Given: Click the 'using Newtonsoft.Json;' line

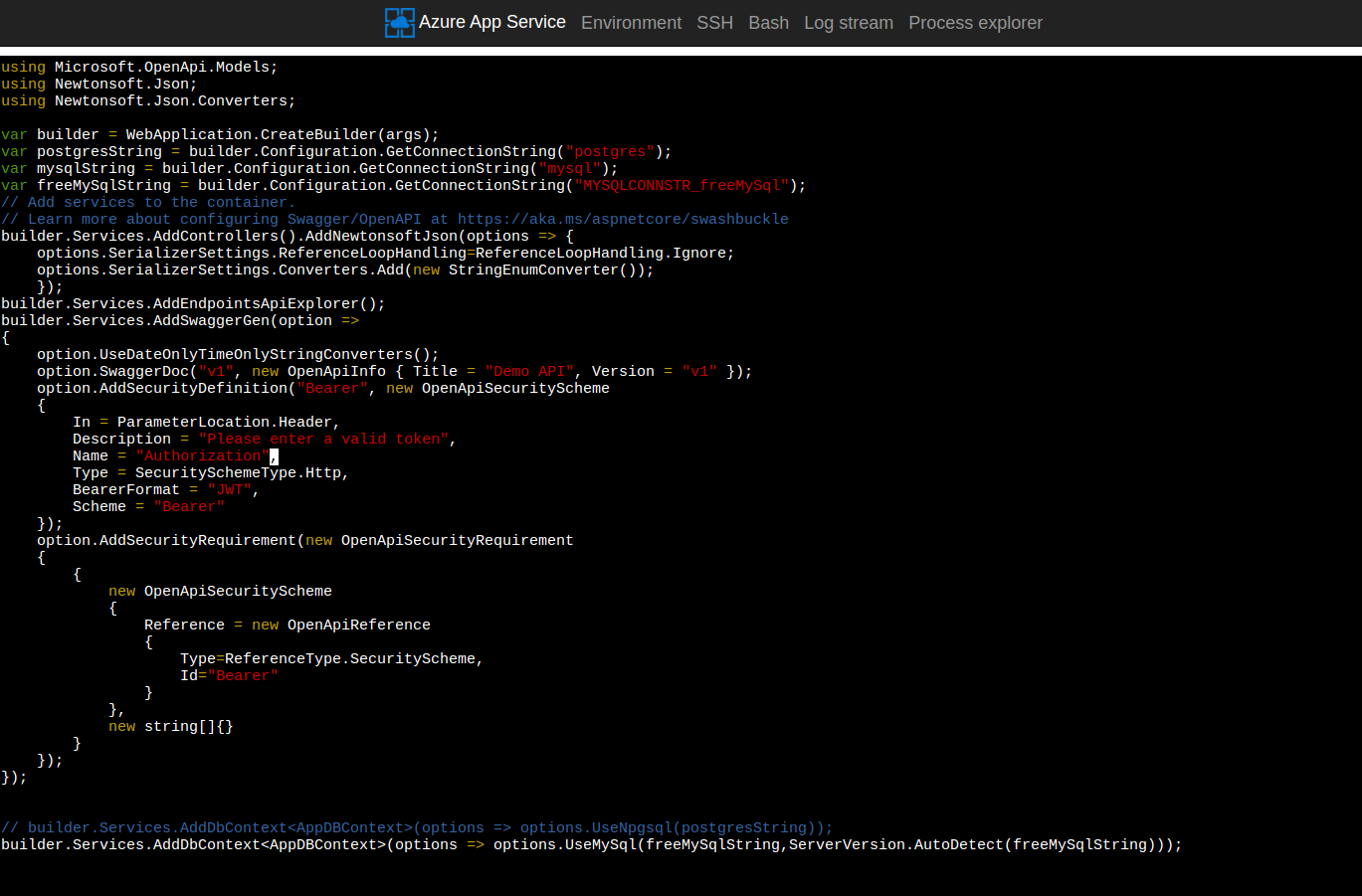Looking at the screenshot, I should [x=99, y=84].
